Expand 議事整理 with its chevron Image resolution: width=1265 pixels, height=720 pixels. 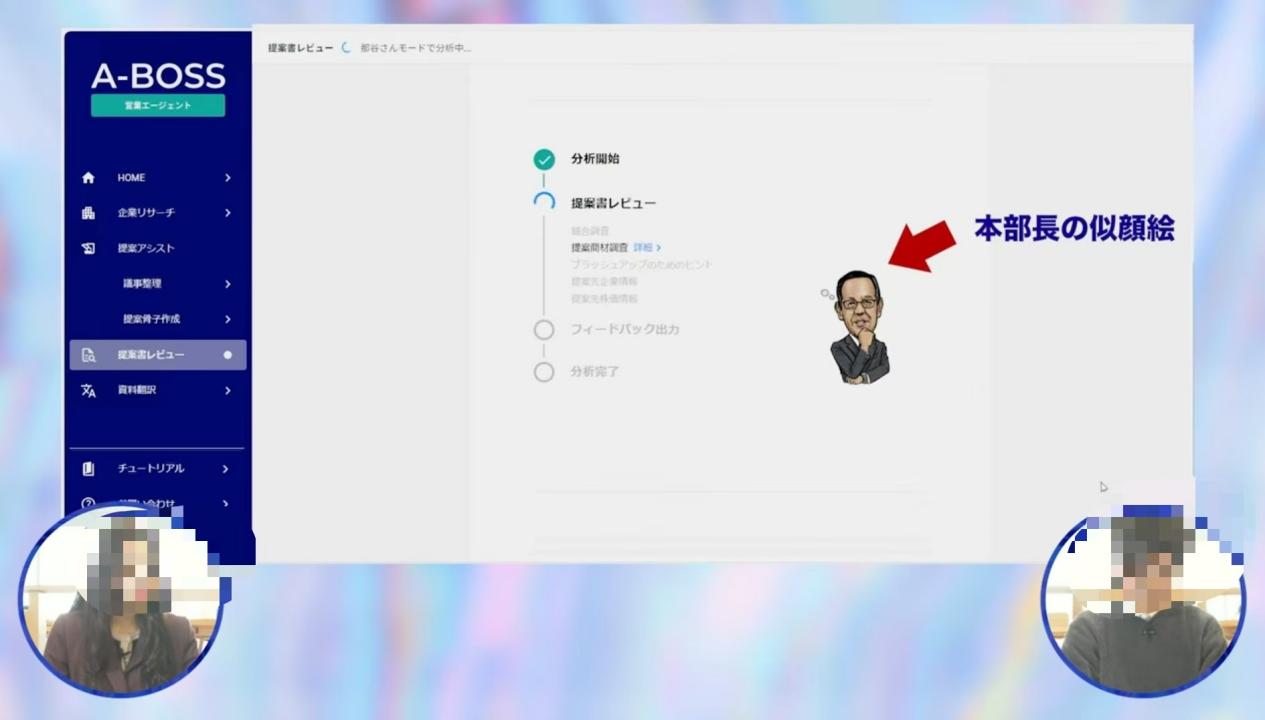pyautogui.click(x=228, y=284)
